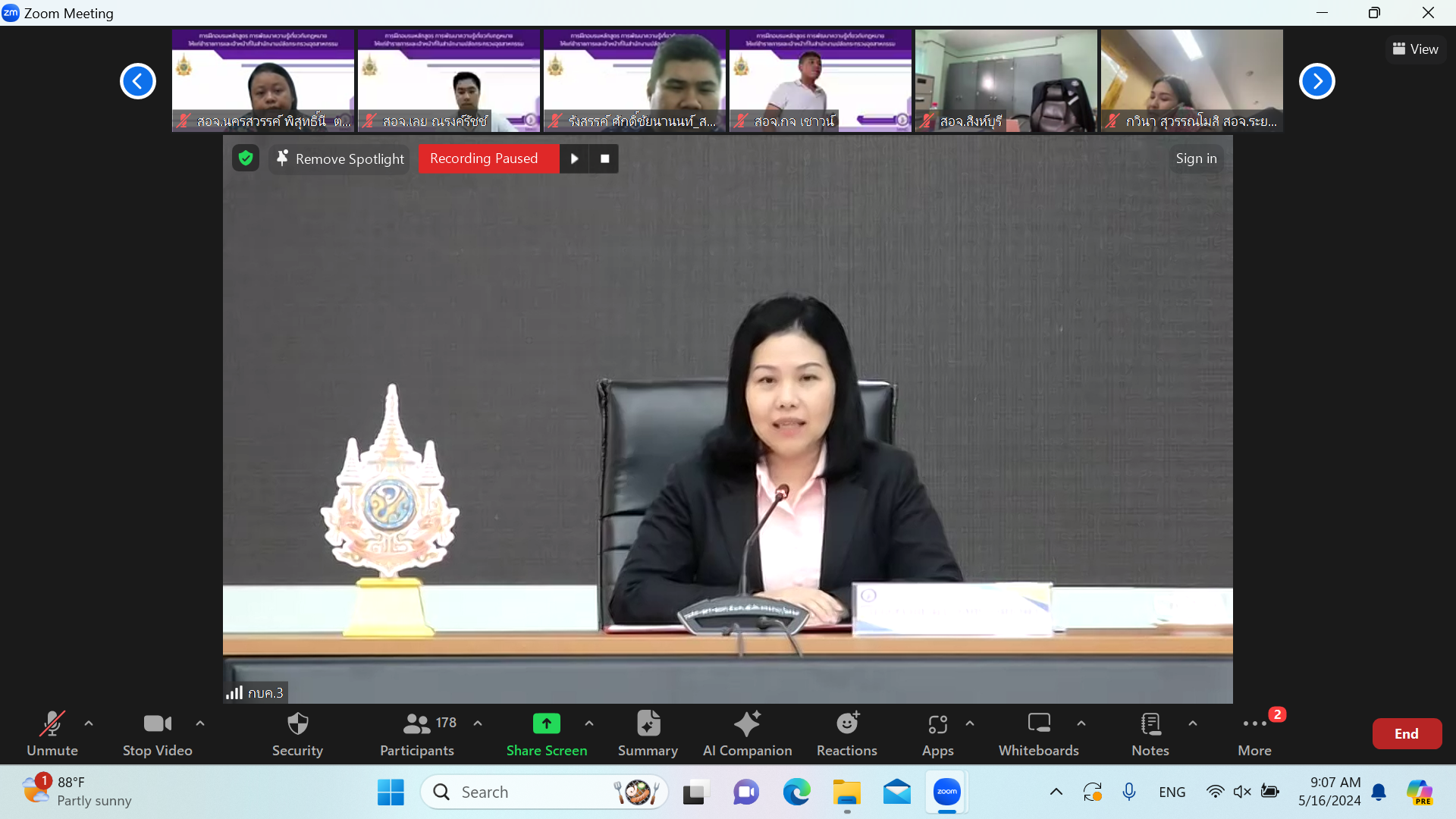Expand video options arrow beside Stop Video
Viewport: 1456px width, 819px height.
200,723
